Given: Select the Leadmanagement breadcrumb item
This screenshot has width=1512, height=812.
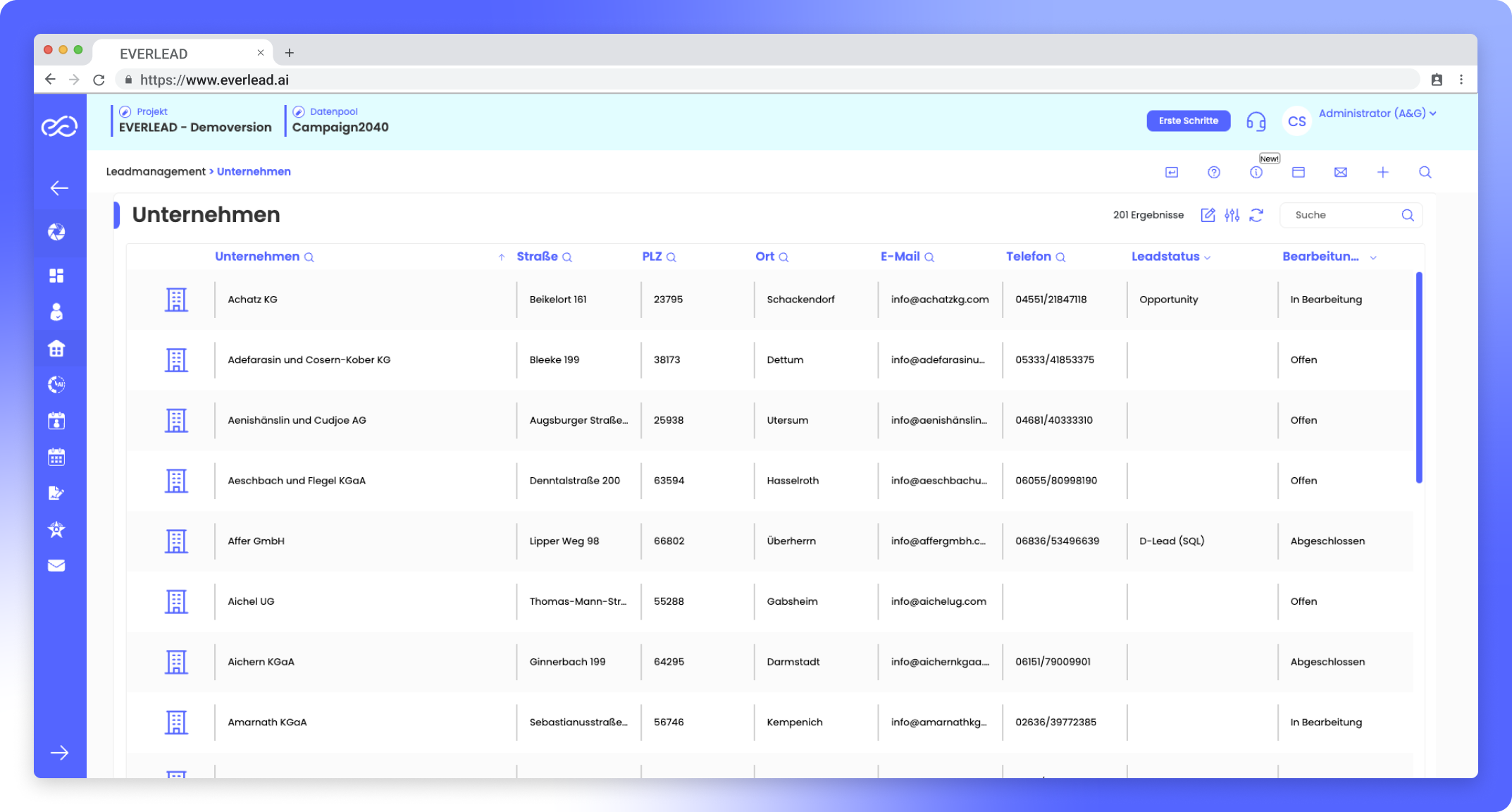Looking at the screenshot, I should 155,171.
